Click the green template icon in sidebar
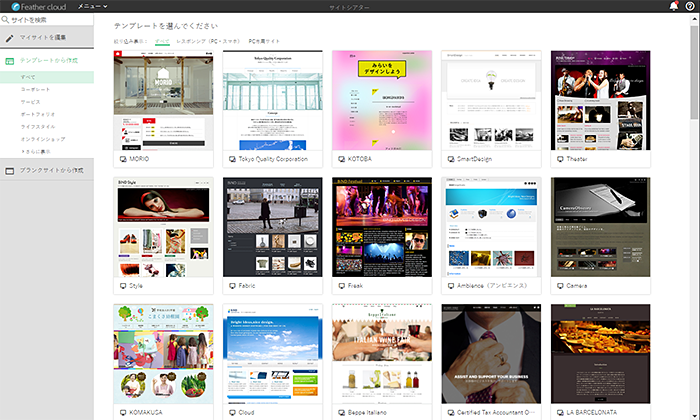Image resolution: width=700 pixels, height=420 pixels. [x=10, y=61]
